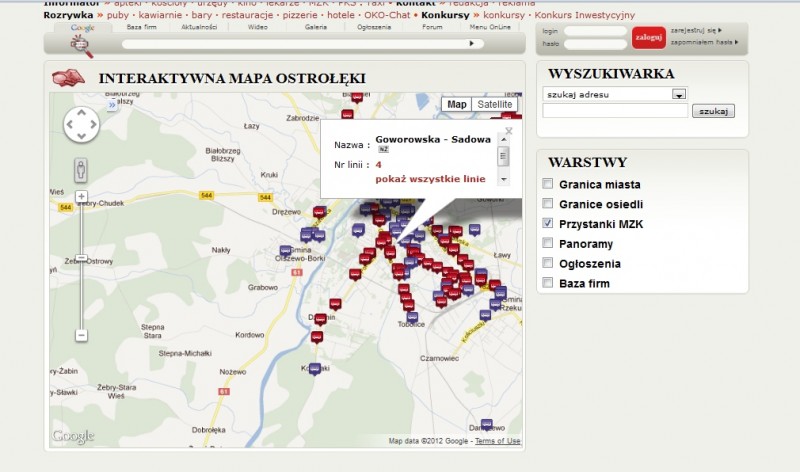Switch map to Map view

[x=457, y=104]
